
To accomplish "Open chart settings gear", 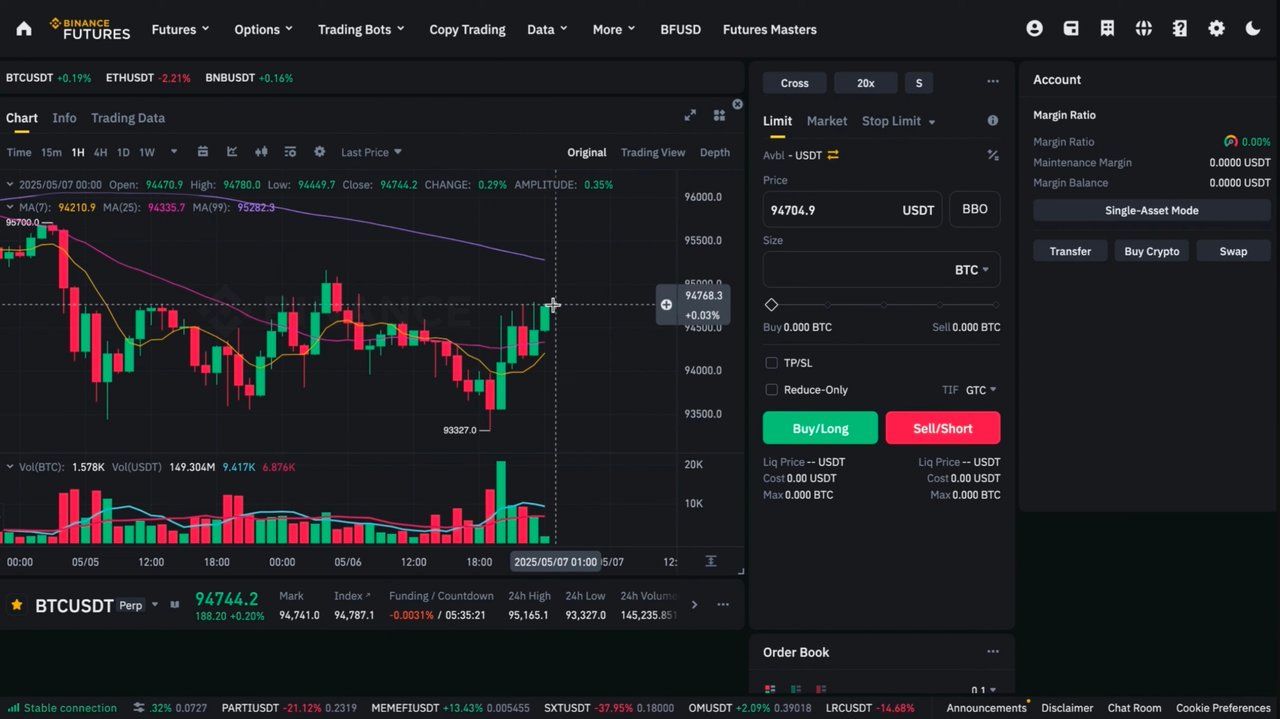I will click(x=320, y=152).
